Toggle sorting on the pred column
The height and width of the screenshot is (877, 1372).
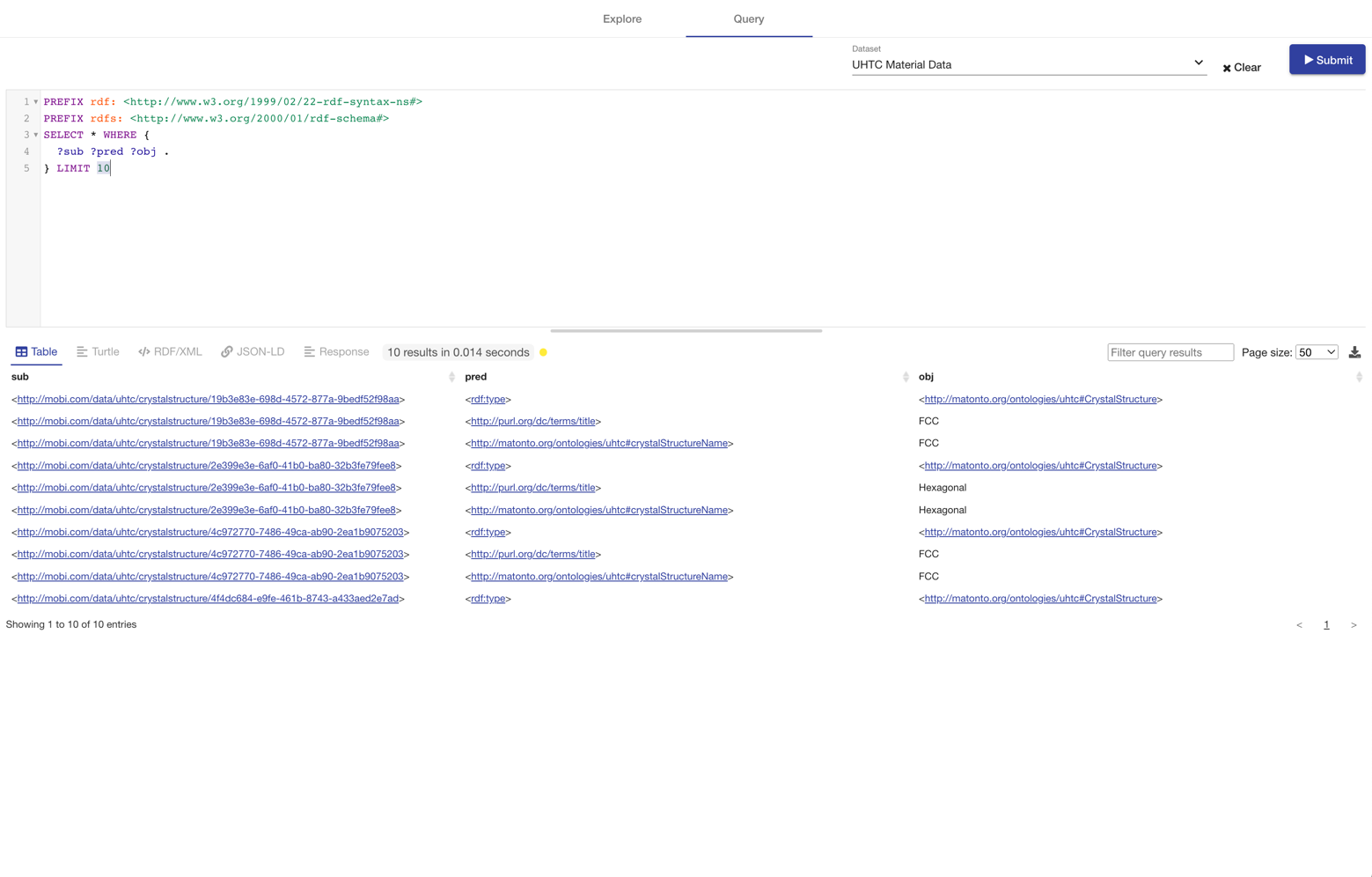click(x=907, y=376)
